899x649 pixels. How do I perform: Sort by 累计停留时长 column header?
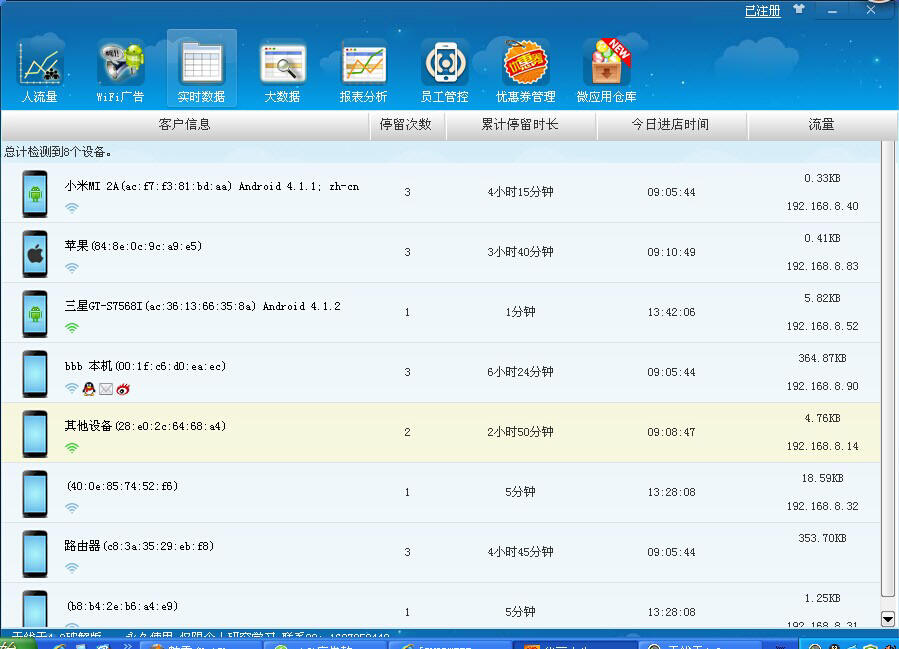click(520, 124)
